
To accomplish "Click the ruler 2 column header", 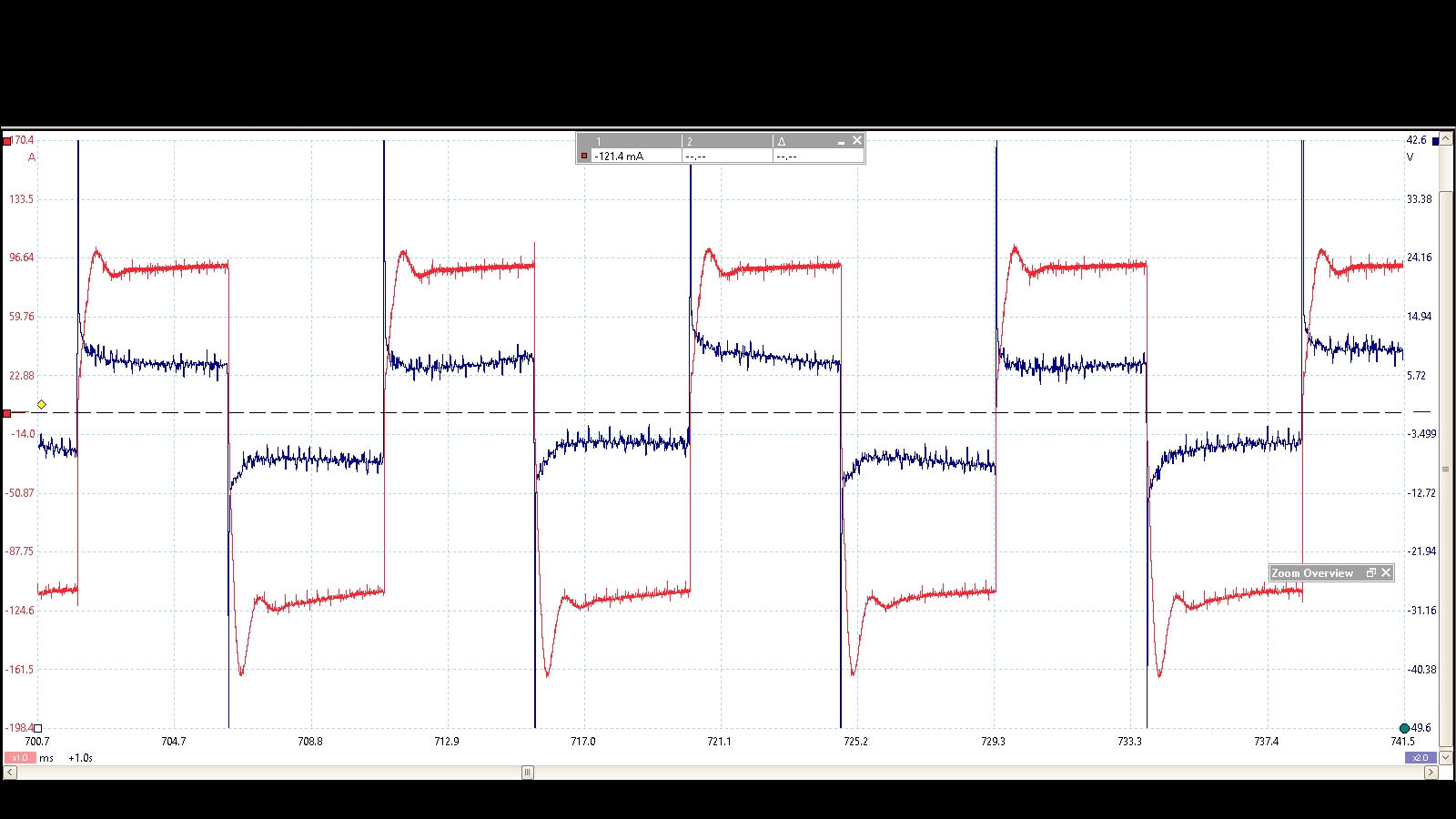I will [x=727, y=142].
